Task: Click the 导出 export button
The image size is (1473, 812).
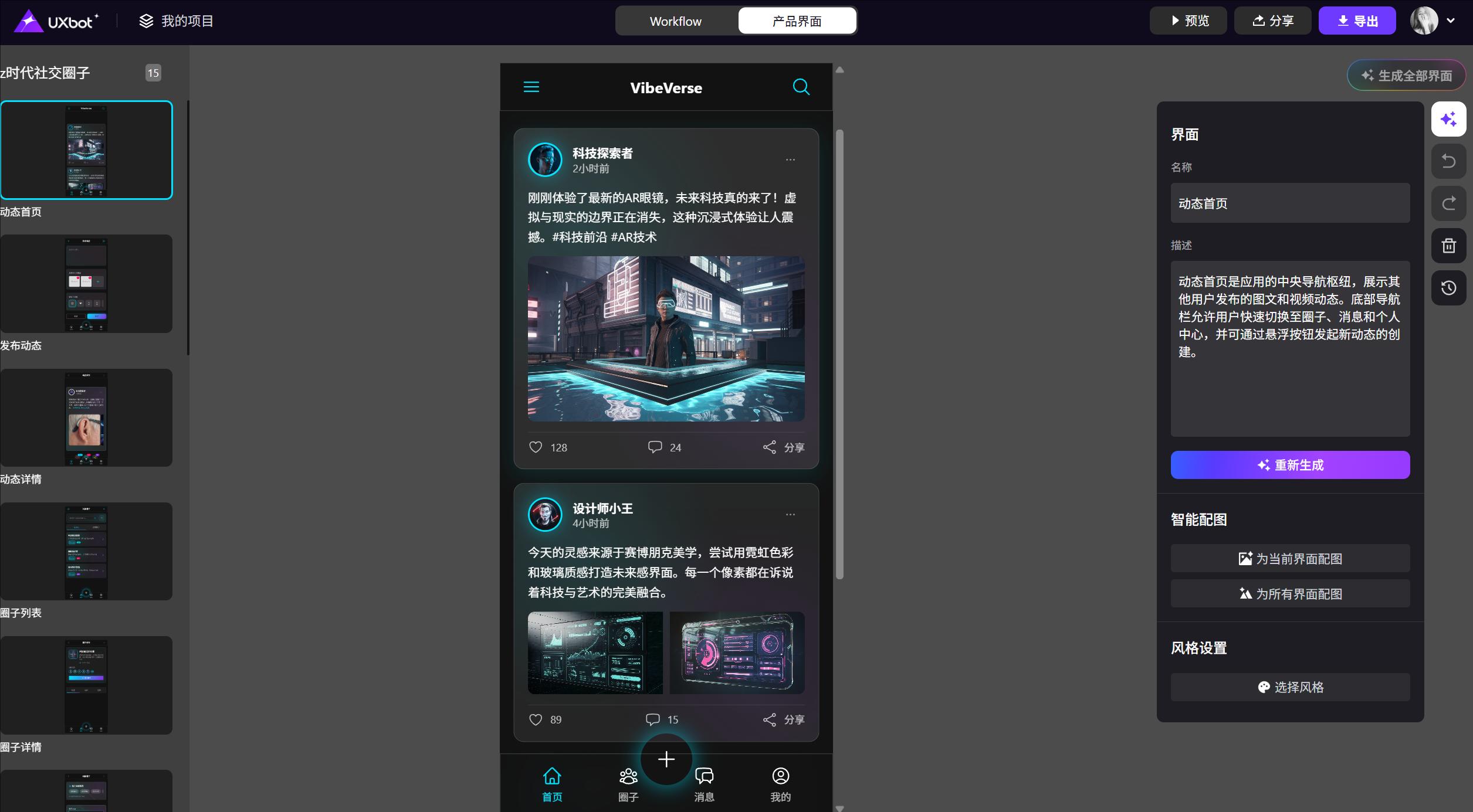Action: (x=1357, y=21)
